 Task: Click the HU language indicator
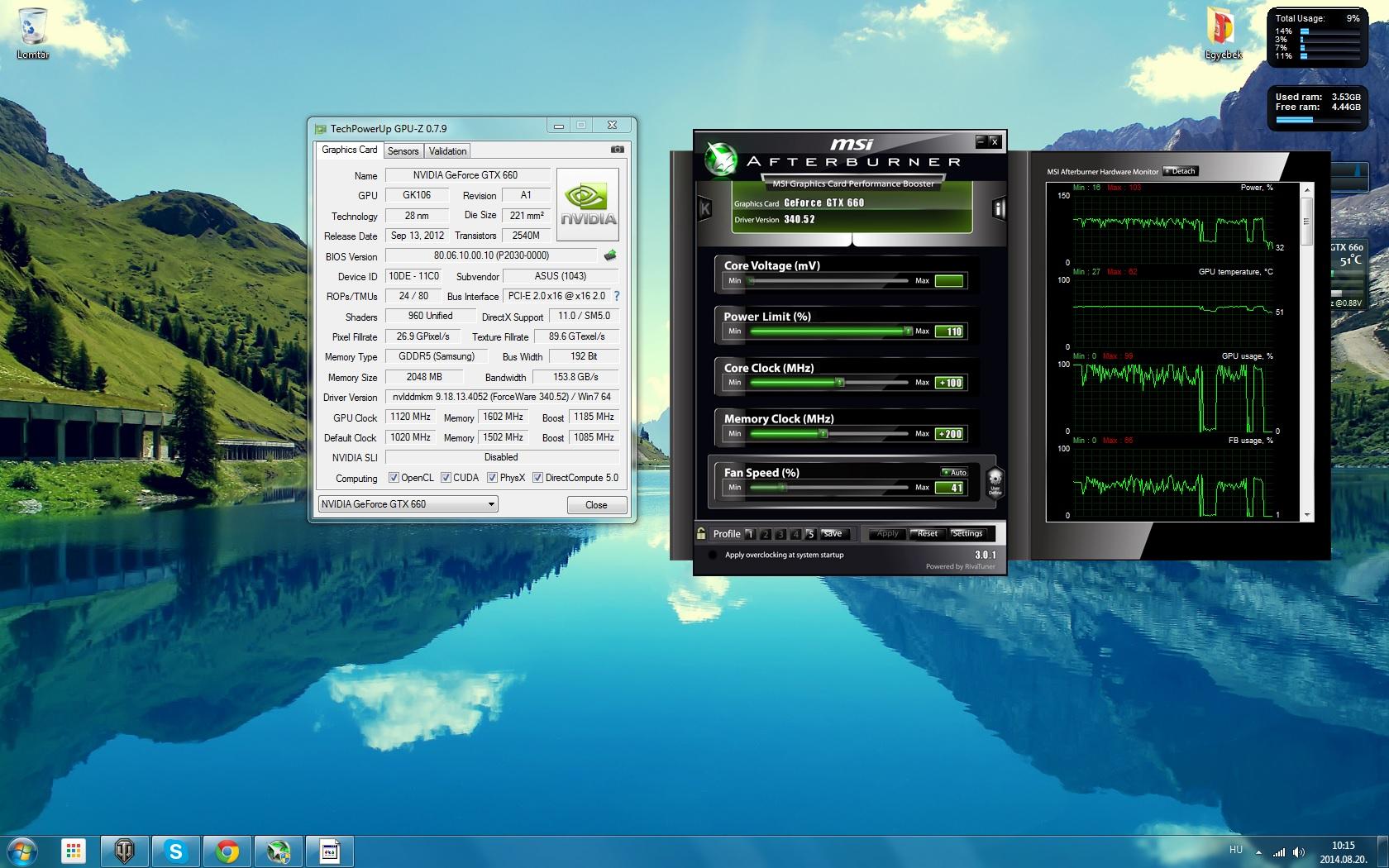[x=1236, y=850]
